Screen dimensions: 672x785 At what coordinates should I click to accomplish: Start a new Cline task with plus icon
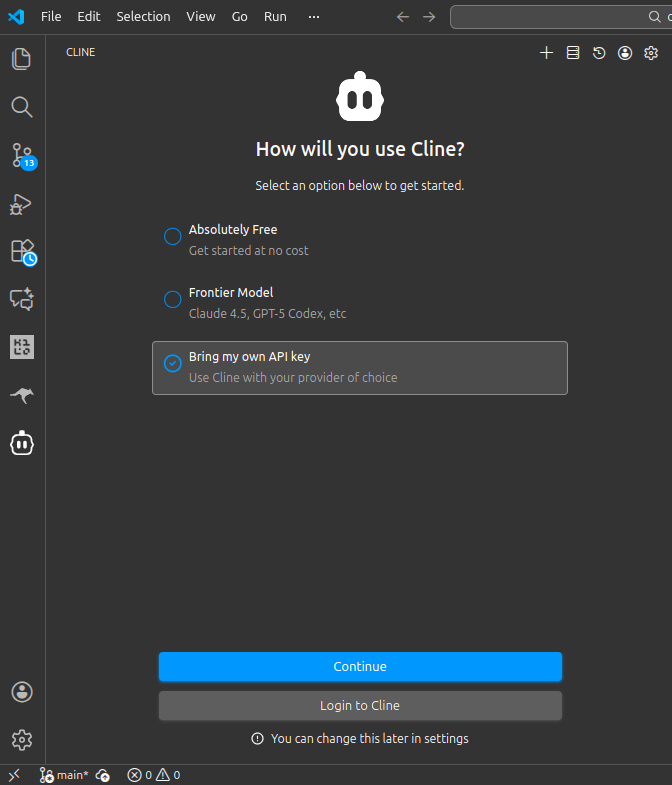pyautogui.click(x=546, y=53)
